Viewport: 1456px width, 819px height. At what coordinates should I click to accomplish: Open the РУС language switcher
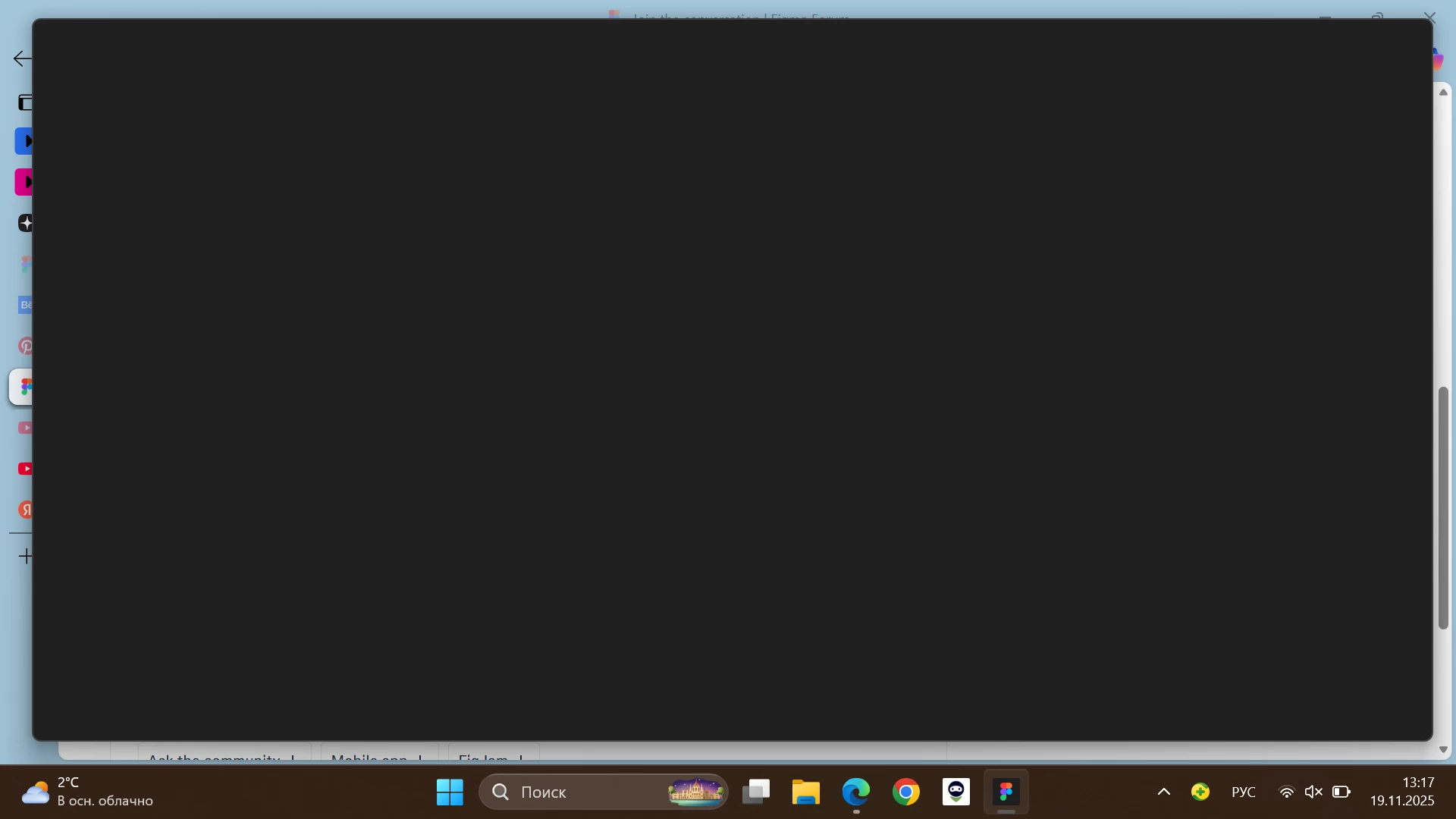coord(1243,792)
